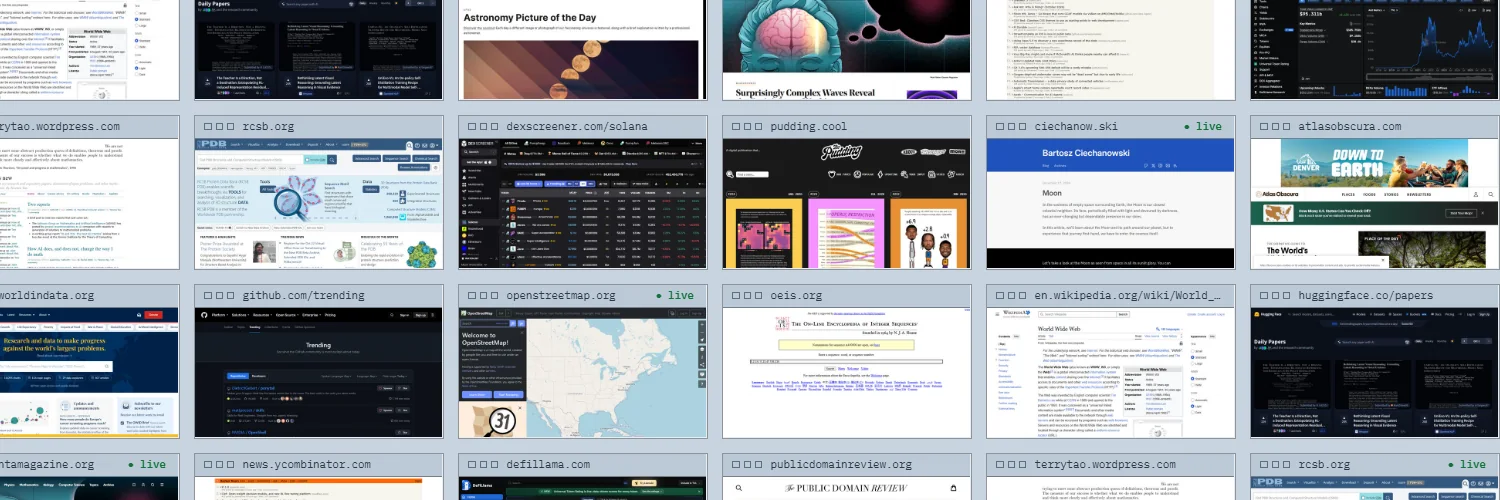1500x500 pixels.
Task: Click the live badge beside ciechanow.ski
Action: click(1203, 127)
